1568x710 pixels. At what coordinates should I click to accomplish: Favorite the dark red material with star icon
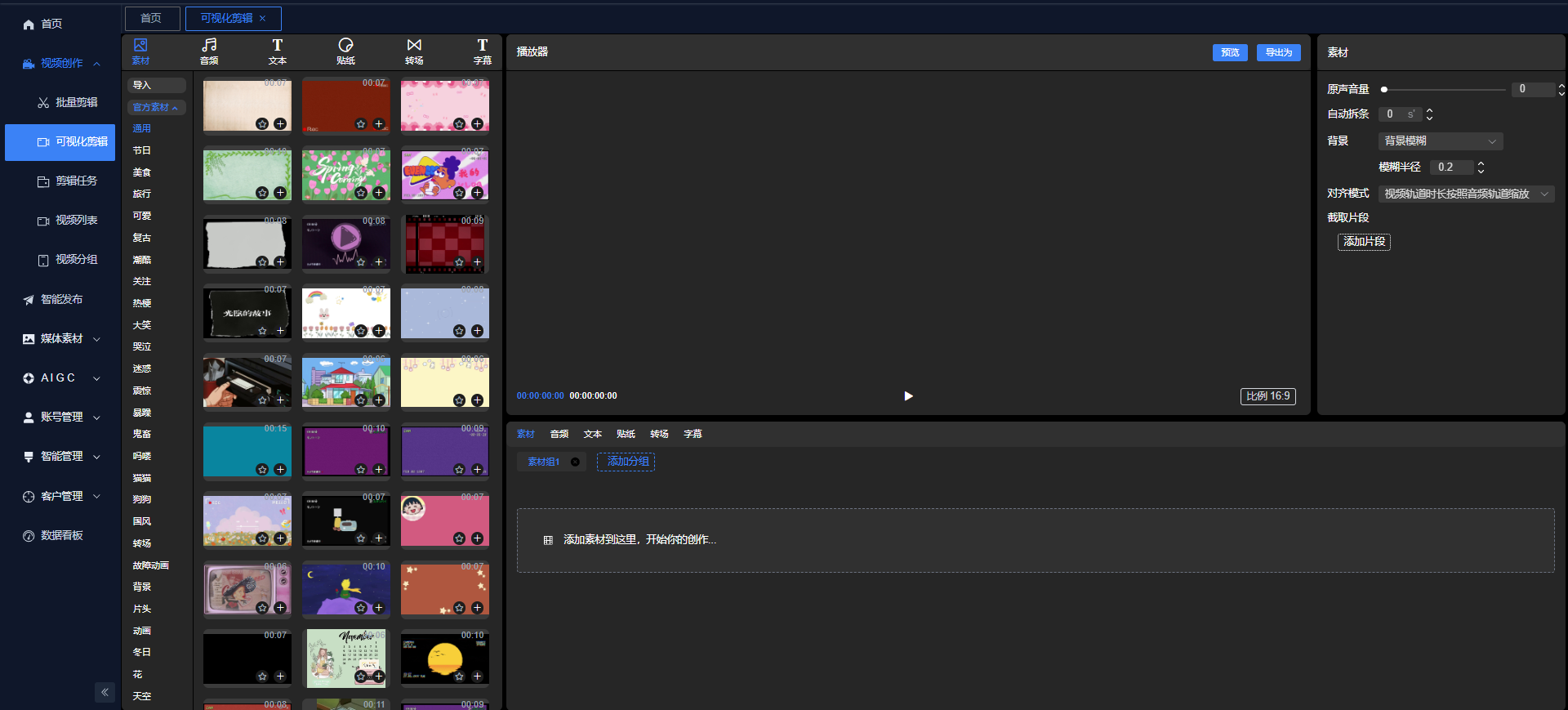361,124
